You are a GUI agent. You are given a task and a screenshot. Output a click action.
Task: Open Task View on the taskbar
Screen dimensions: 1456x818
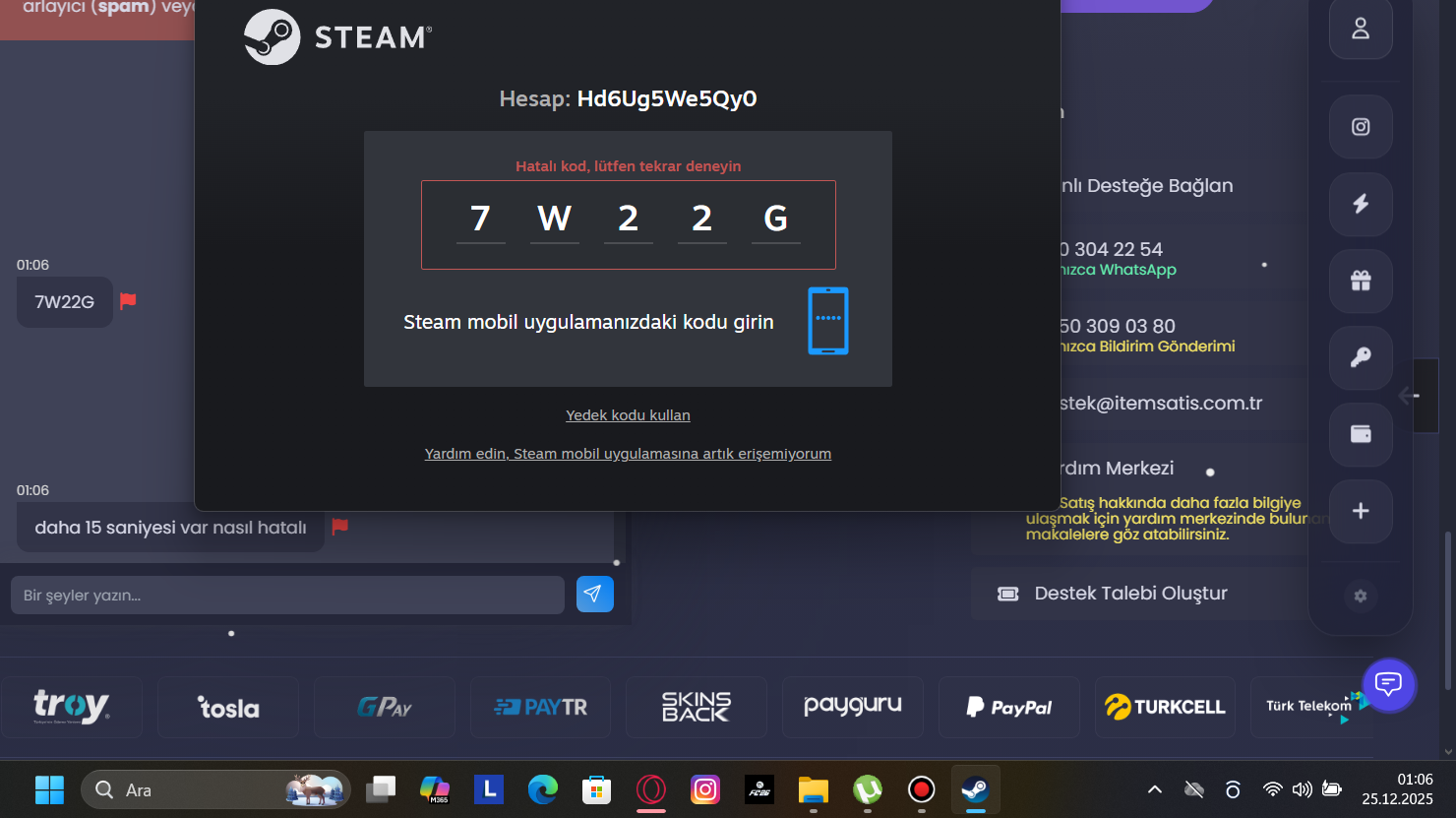point(381,789)
